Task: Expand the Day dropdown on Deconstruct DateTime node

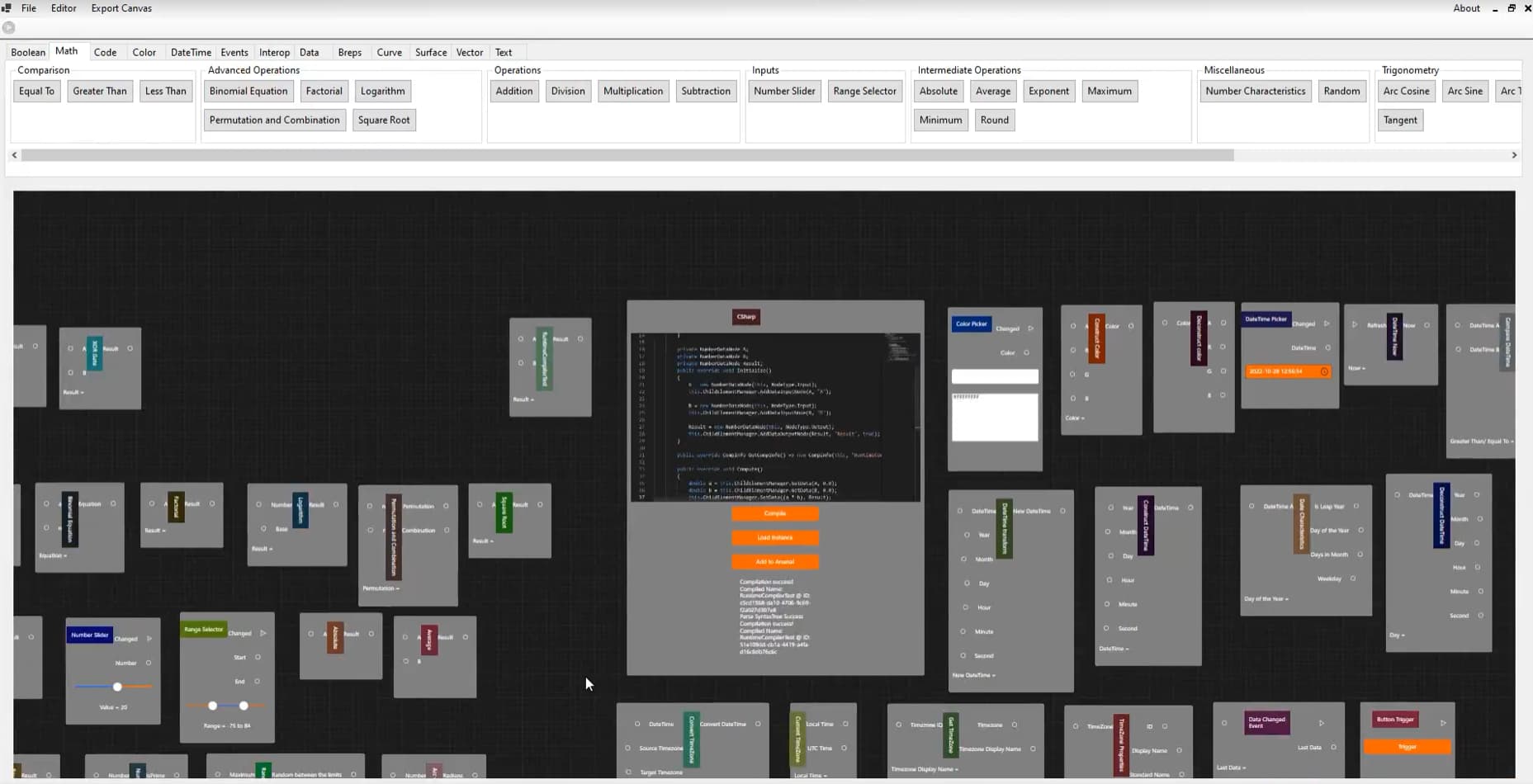Action: [1397, 635]
